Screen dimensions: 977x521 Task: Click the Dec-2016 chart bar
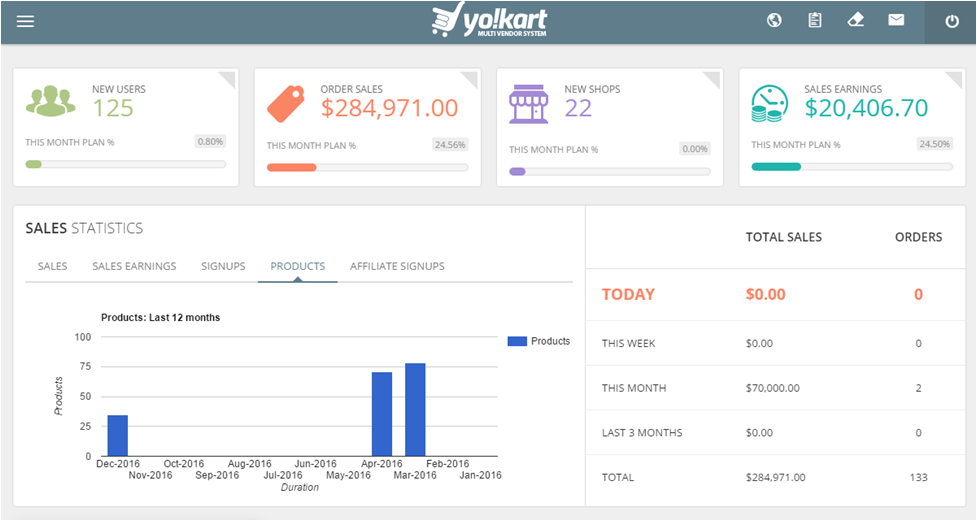[118, 436]
